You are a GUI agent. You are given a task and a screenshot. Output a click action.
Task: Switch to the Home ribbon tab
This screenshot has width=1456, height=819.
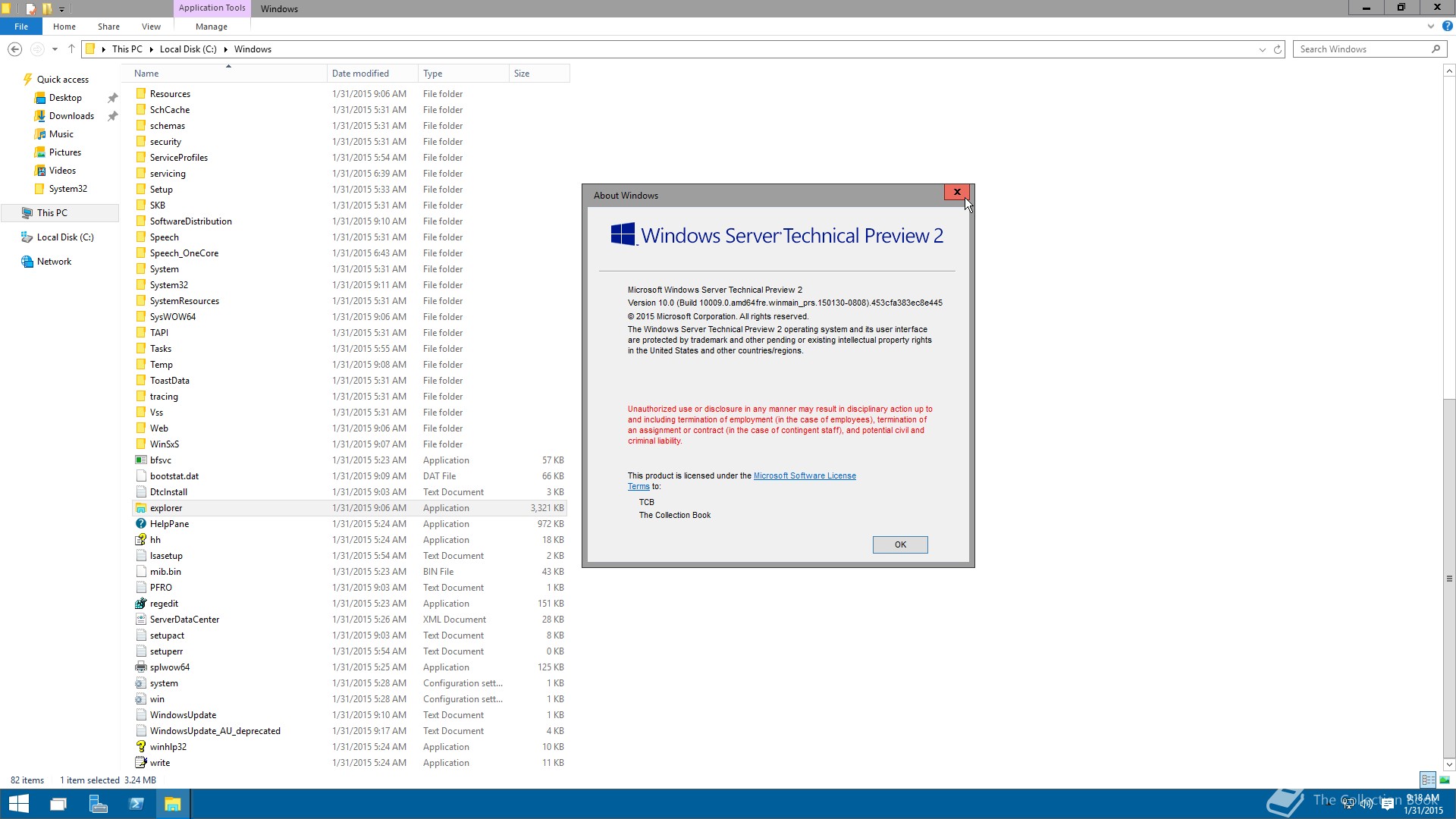(64, 27)
